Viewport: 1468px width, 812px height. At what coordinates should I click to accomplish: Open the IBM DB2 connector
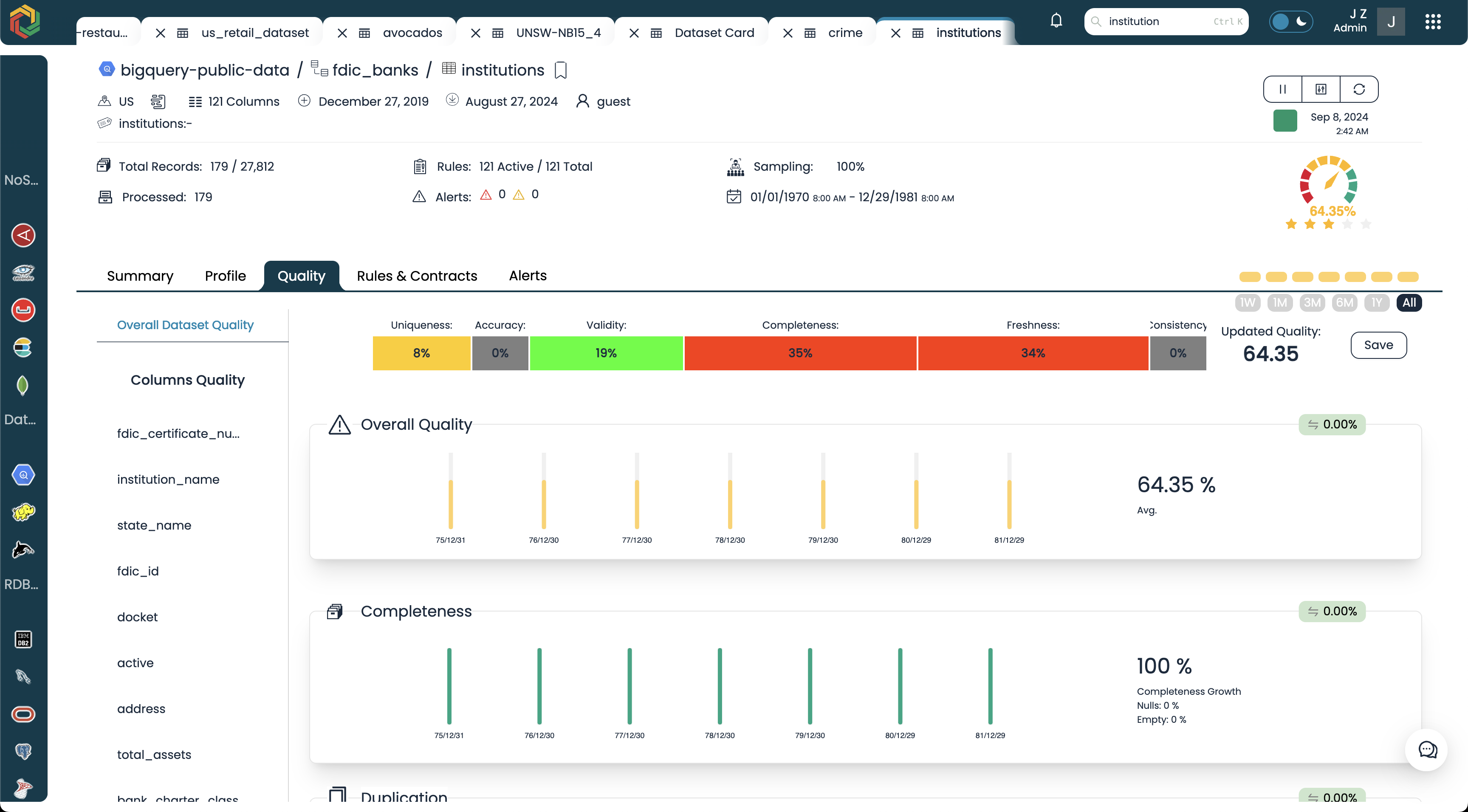coord(23,639)
